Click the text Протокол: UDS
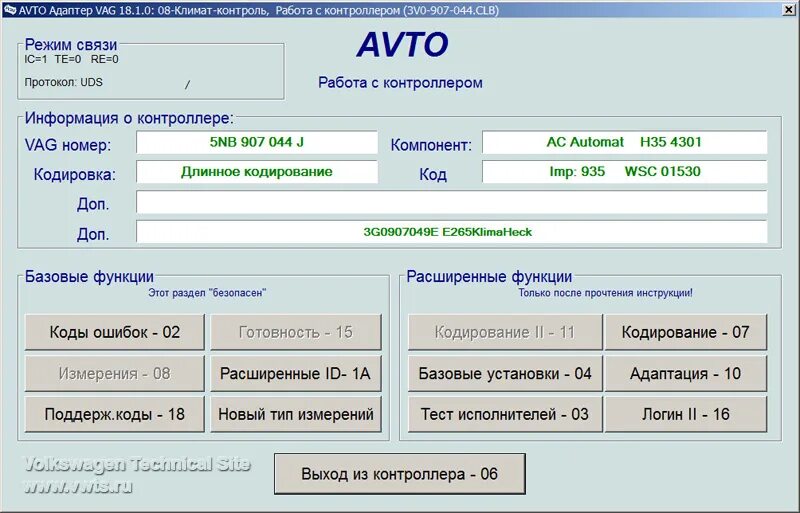This screenshot has height=513, width=800. point(63,82)
